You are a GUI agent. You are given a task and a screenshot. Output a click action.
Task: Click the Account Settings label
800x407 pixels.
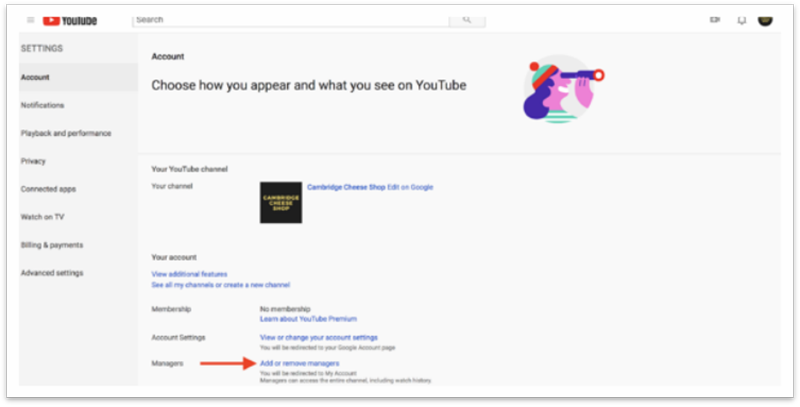click(x=179, y=338)
